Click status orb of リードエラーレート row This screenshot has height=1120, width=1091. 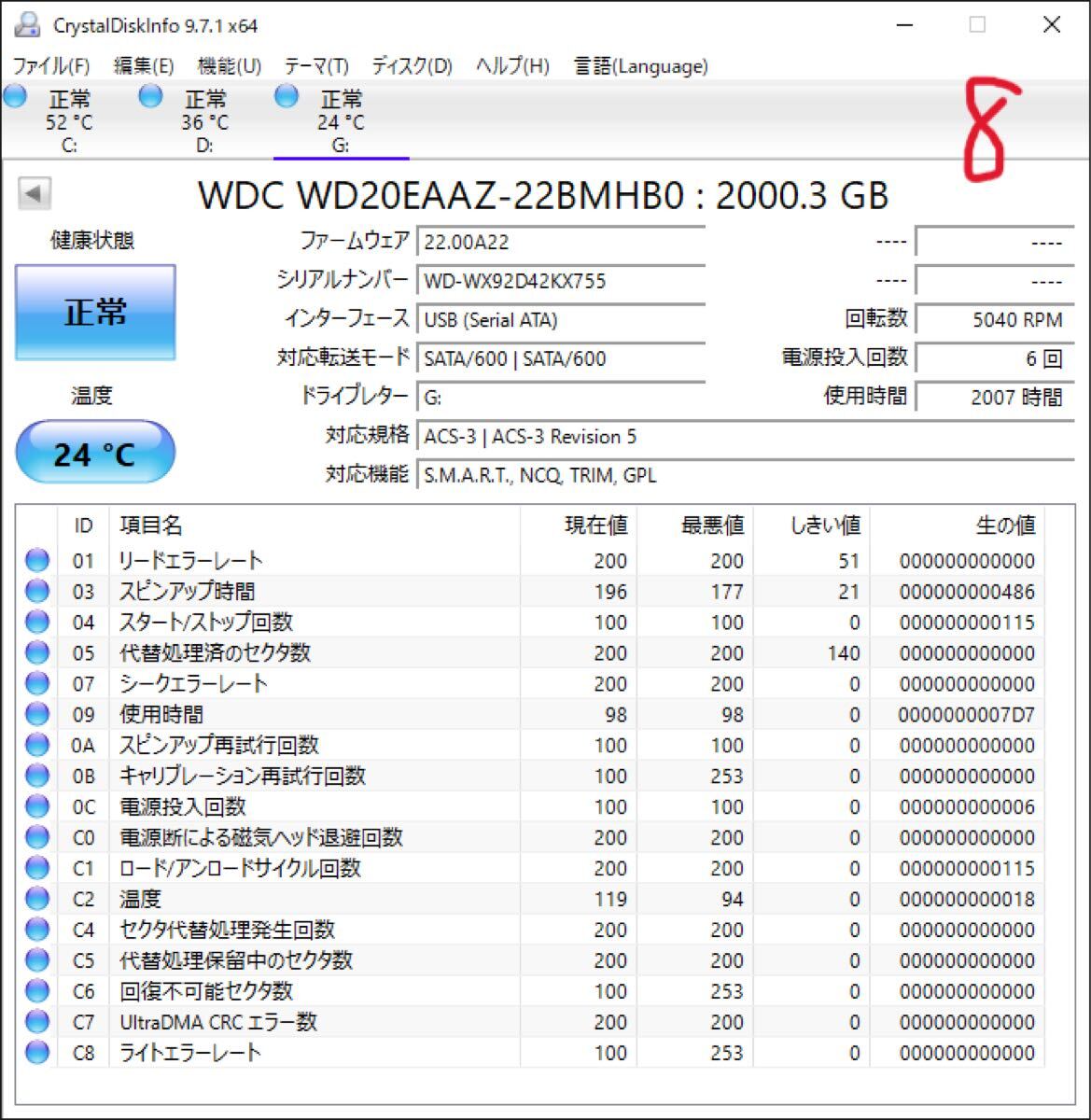tap(37, 561)
